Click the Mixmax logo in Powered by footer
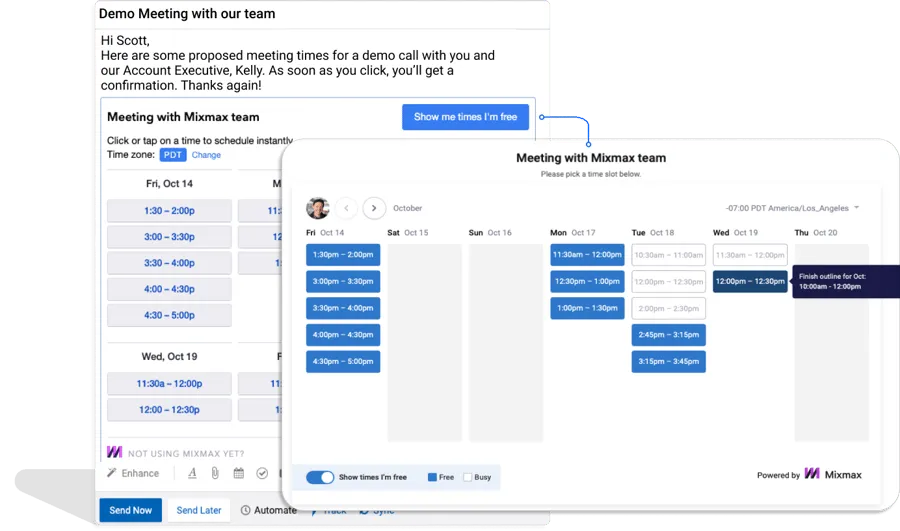Image resolution: width=900 pixels, height=531 pixels. (812, 474)
